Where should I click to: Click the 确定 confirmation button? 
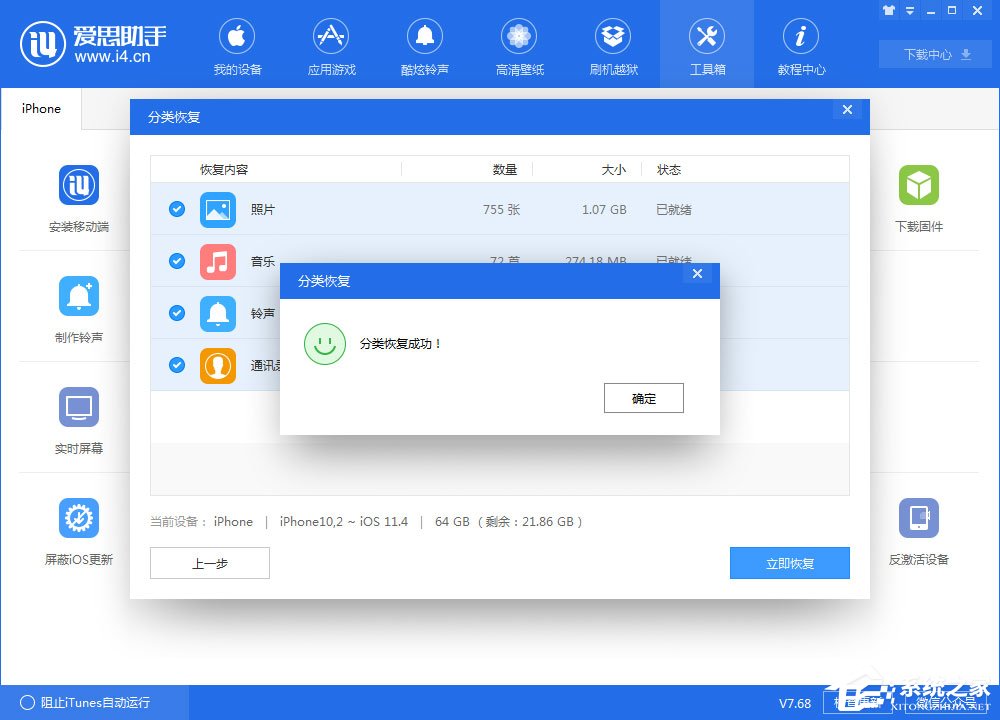click(x=643, y=398)
